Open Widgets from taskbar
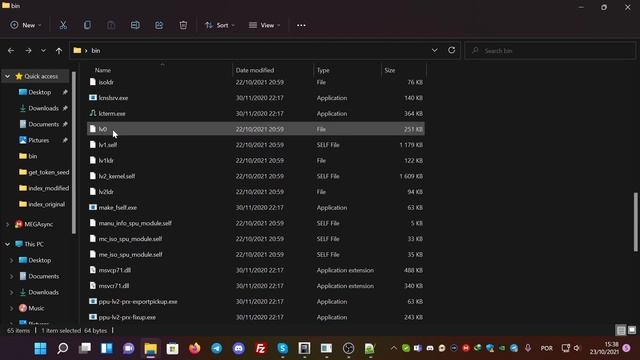640x360 pixels. pyautogui.click(x=107, y=349)
